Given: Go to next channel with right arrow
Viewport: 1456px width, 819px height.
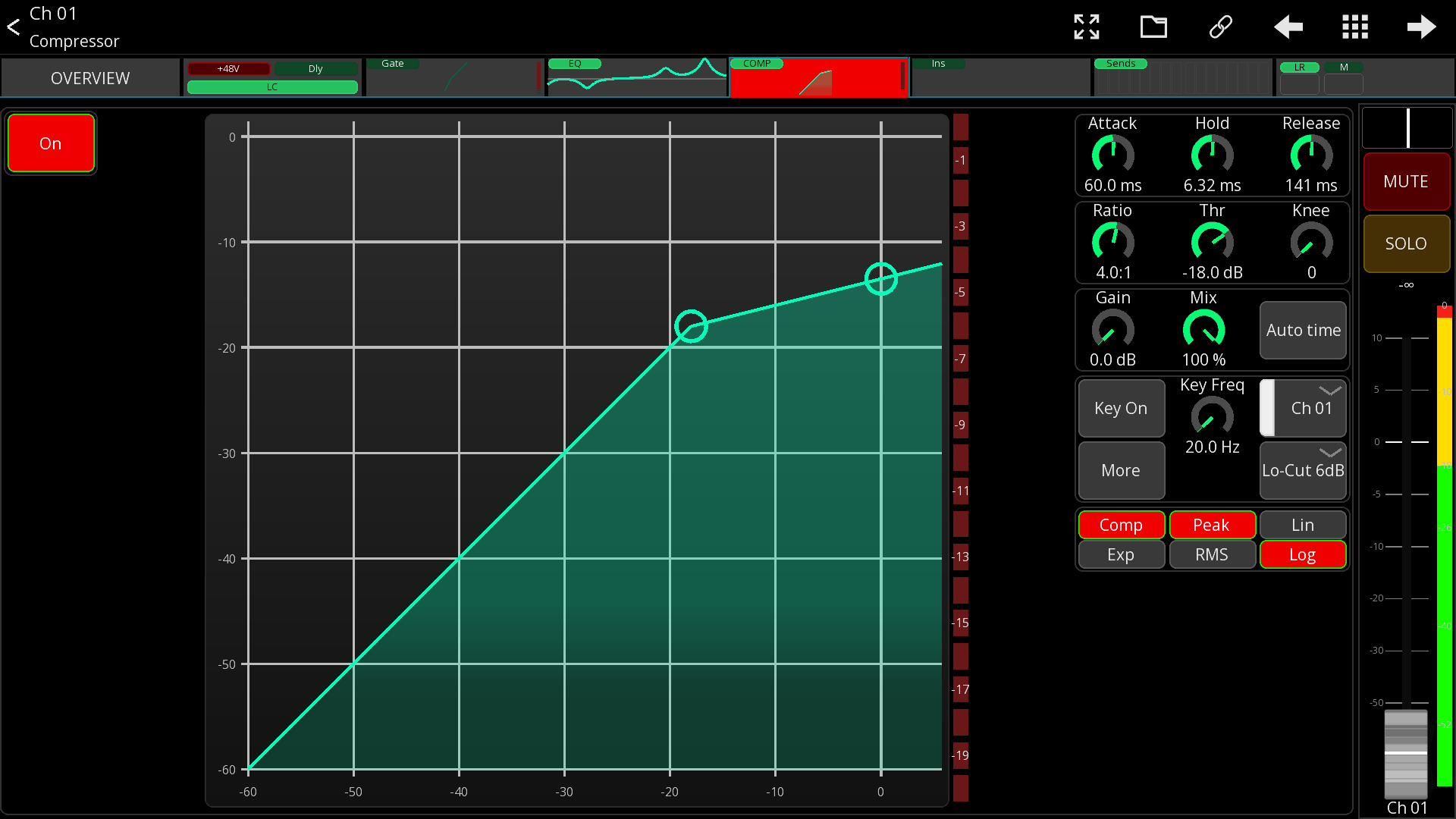Looking at the screenshot, I should point(1421,27).
